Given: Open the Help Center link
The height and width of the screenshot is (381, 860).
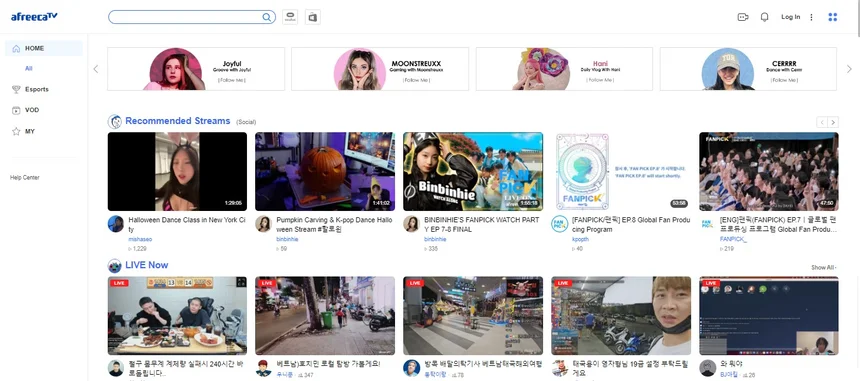Looking at the screenshot, I should pos(25,178).
